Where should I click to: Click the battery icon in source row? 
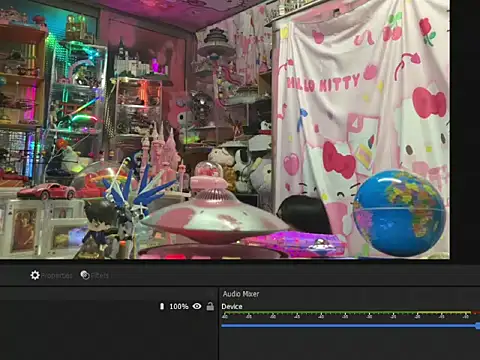click(162, 306)
